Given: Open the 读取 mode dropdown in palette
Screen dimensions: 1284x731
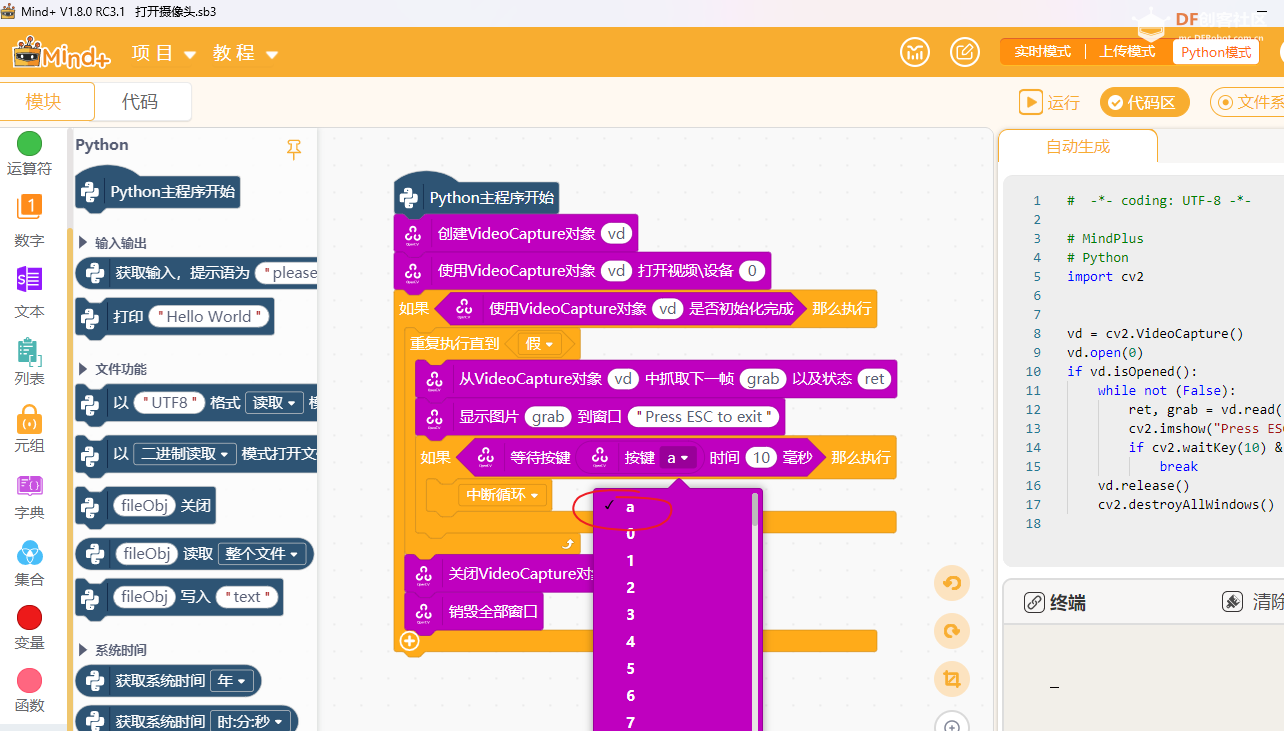Looking at the screenshot, I should pyautogui.click(x=274, y=402).
